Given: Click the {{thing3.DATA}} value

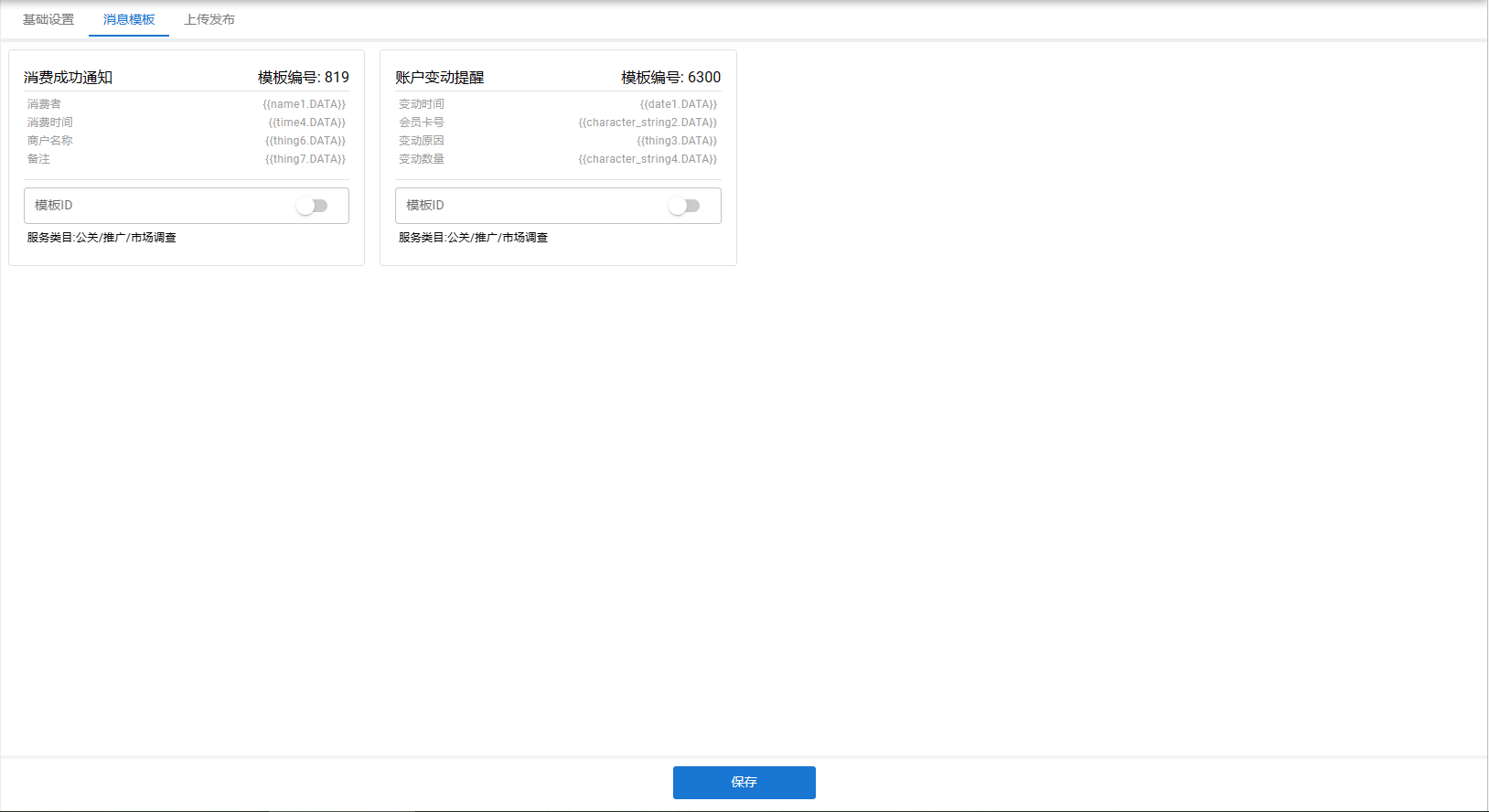Looking at the screenshot, I should [677, 141].
